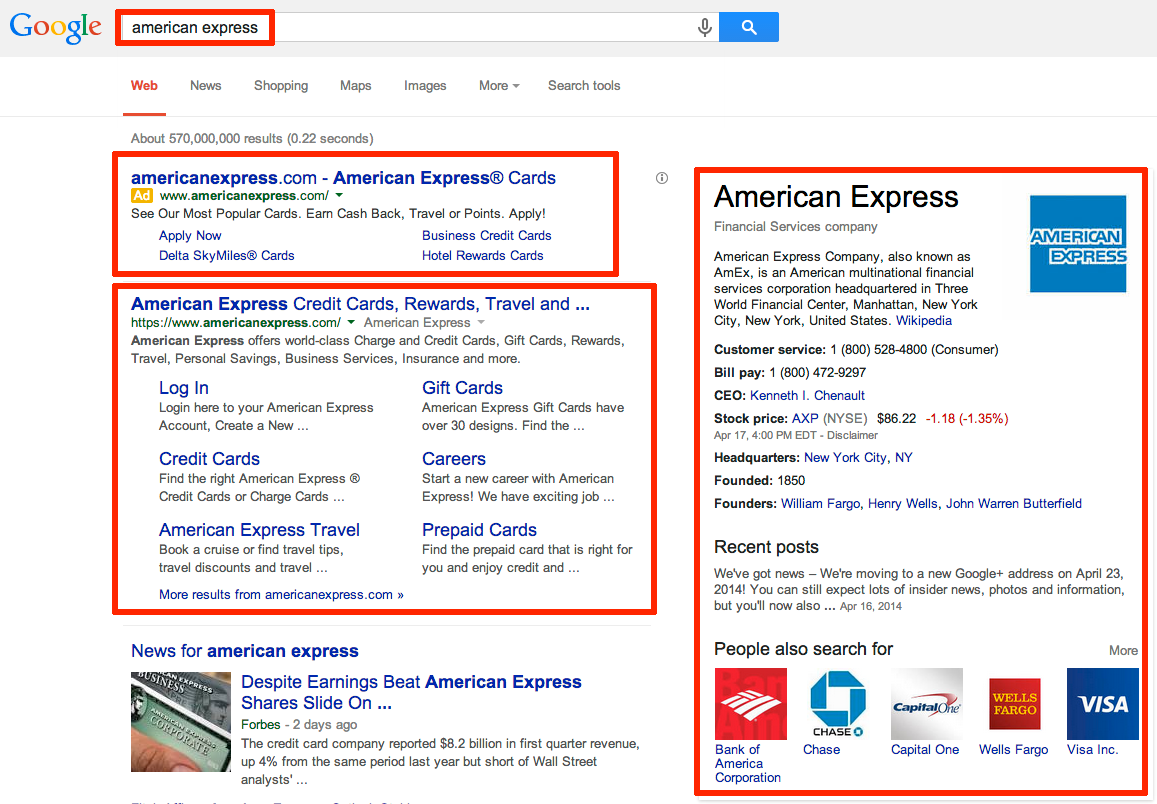Image resolution: width=1157 pixels, height=804 pixels.
Task: Click the gray American Express label beside the URL
Action: tap(417, 322)
